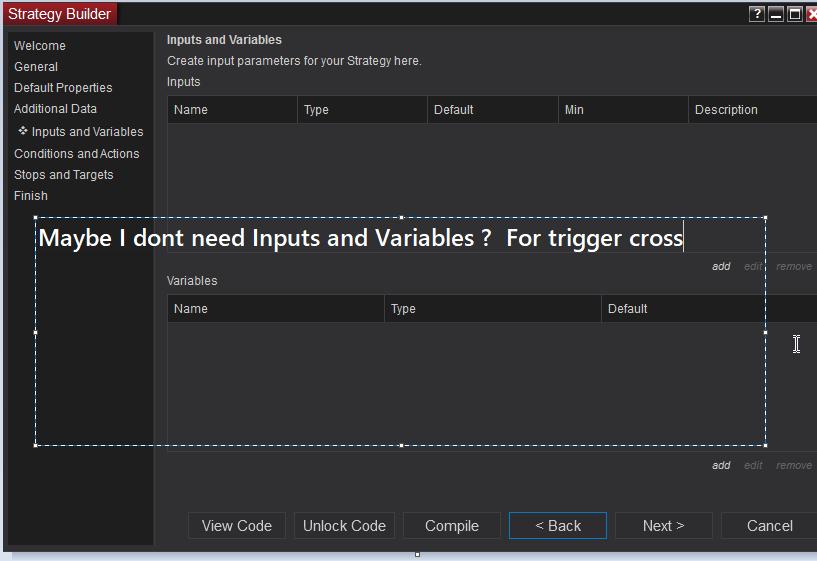Go to Stops and Targets

63,175
